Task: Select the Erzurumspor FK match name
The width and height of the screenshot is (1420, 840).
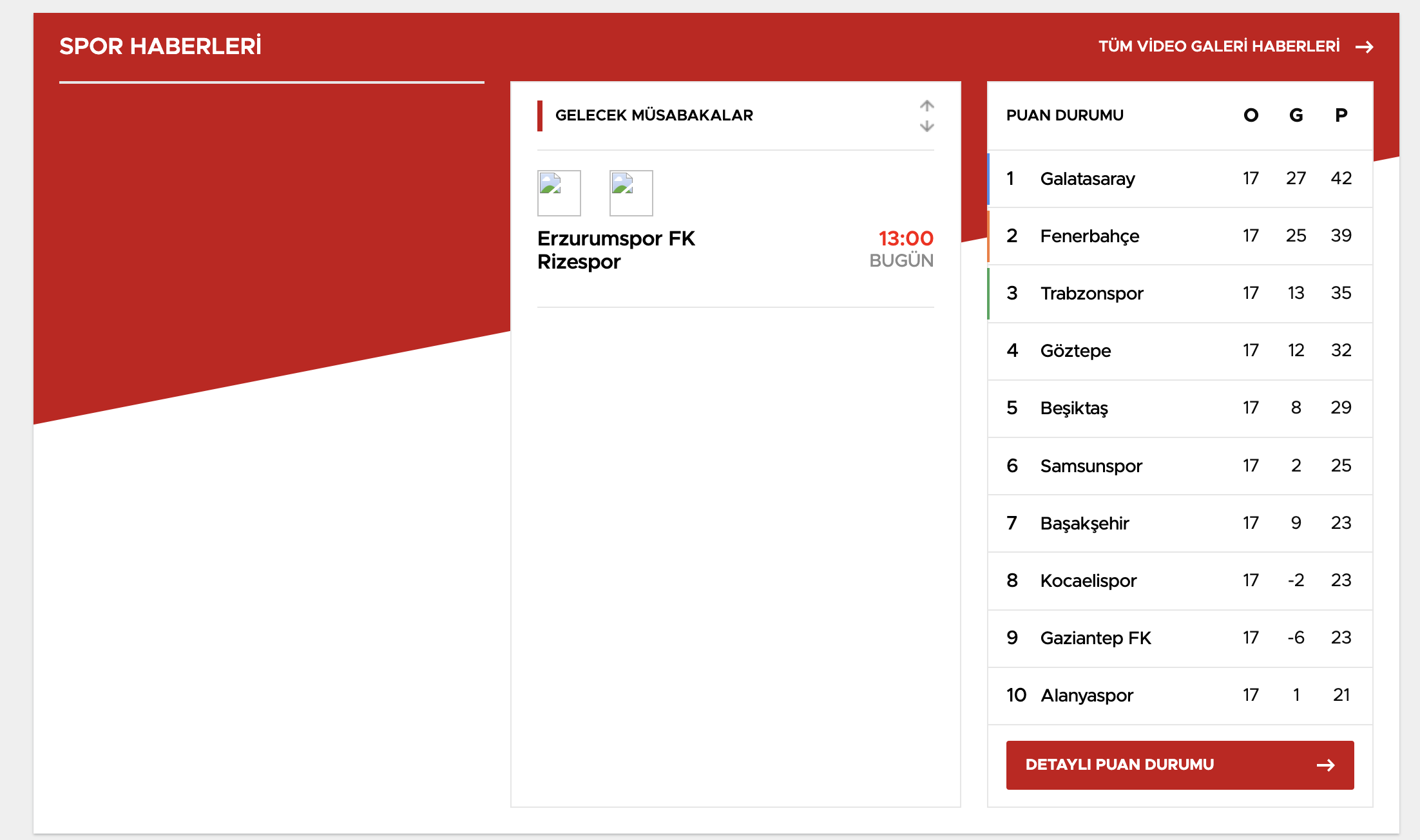Action: pos(616,238)
